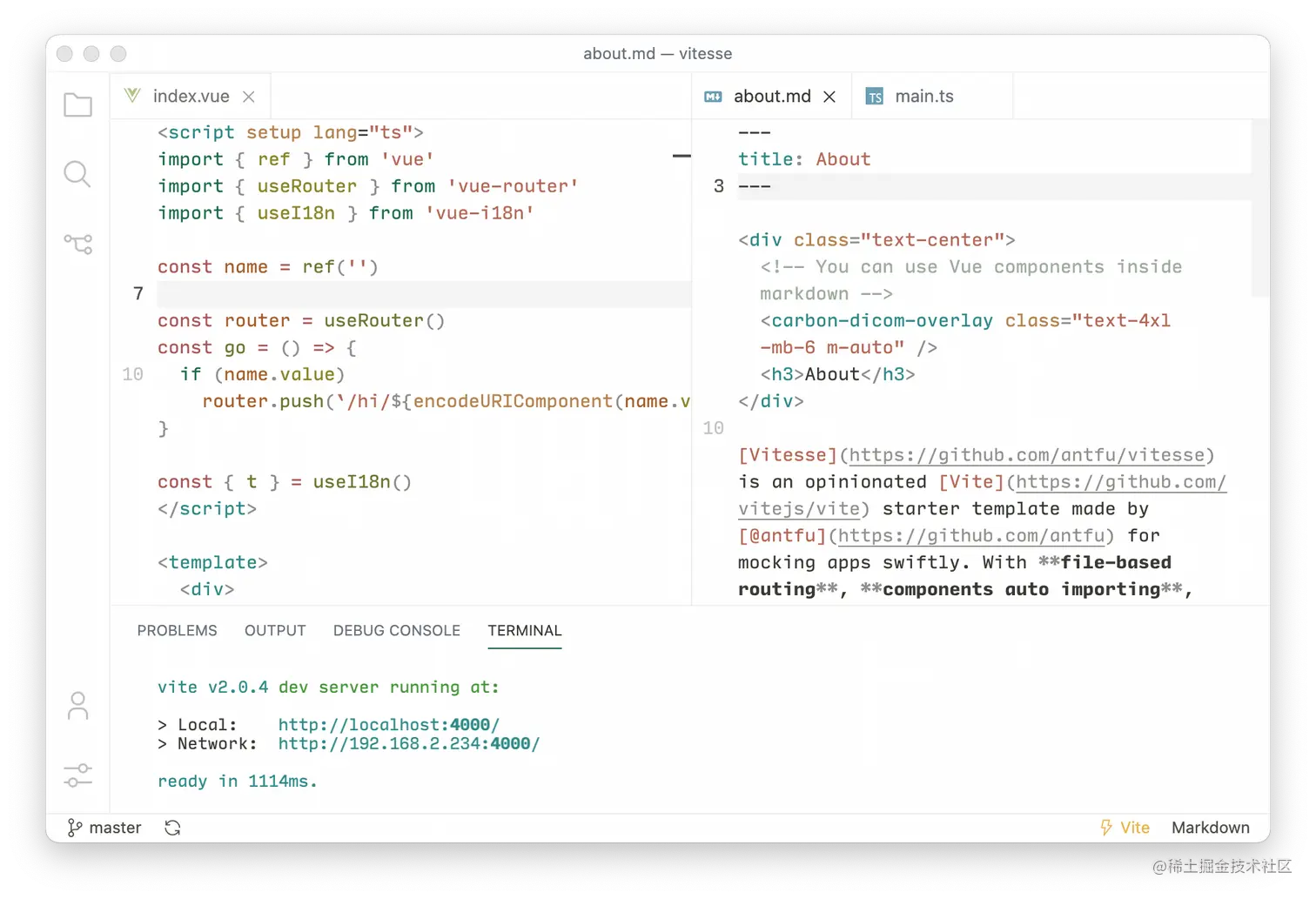Click the minimap scrollbar of about.md editor
1316x899 pixels.
point(1260,209)
